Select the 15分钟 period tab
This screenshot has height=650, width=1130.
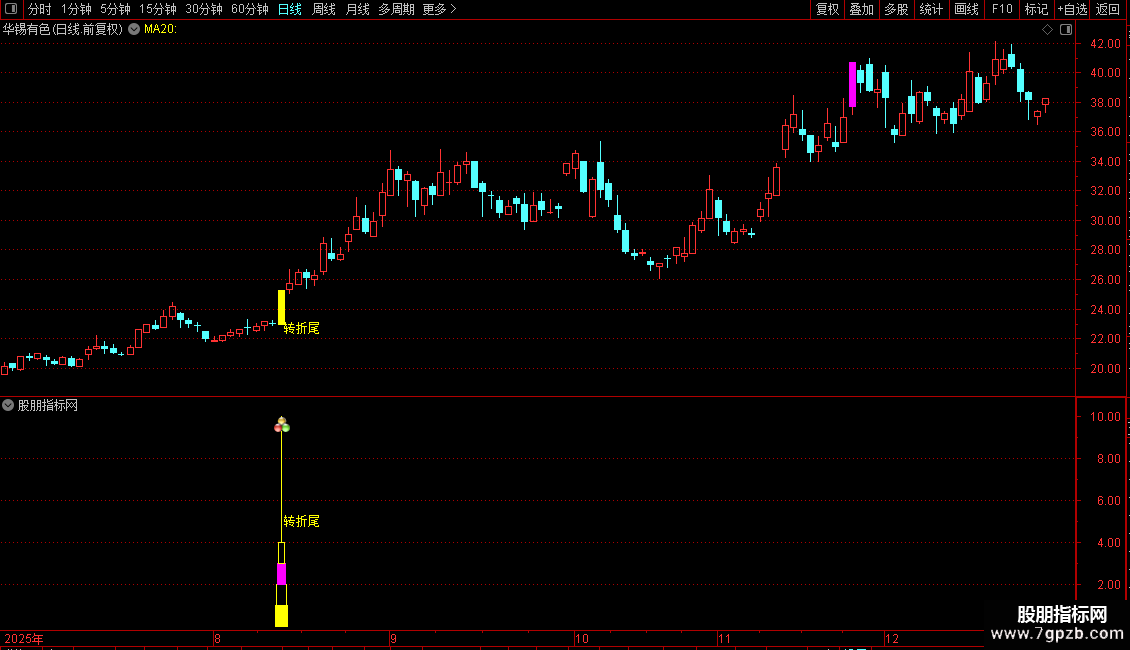tap(158, 9)
